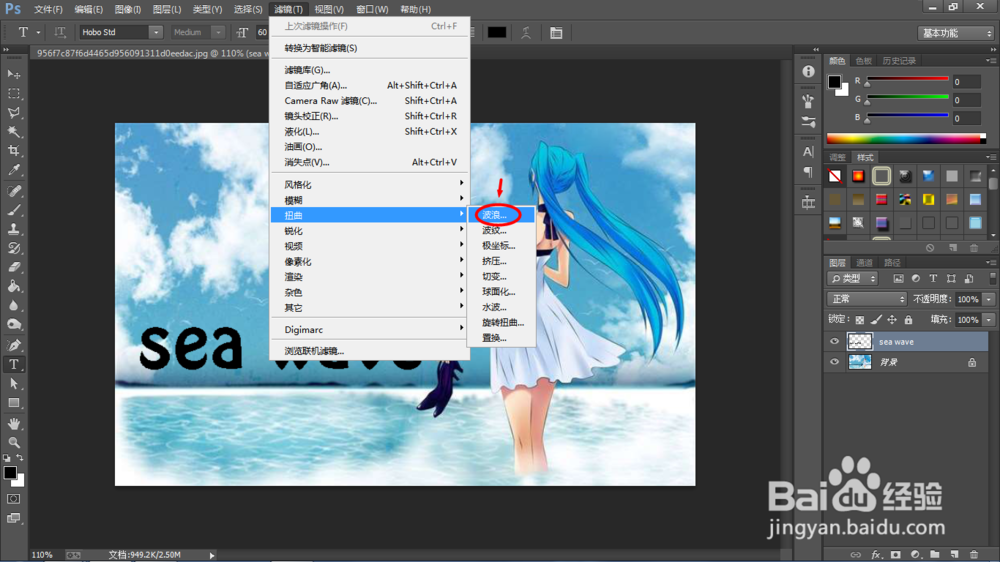Switch to the 色板 tab
Screen dimensions: 1000x562
(x=864, y=61)
